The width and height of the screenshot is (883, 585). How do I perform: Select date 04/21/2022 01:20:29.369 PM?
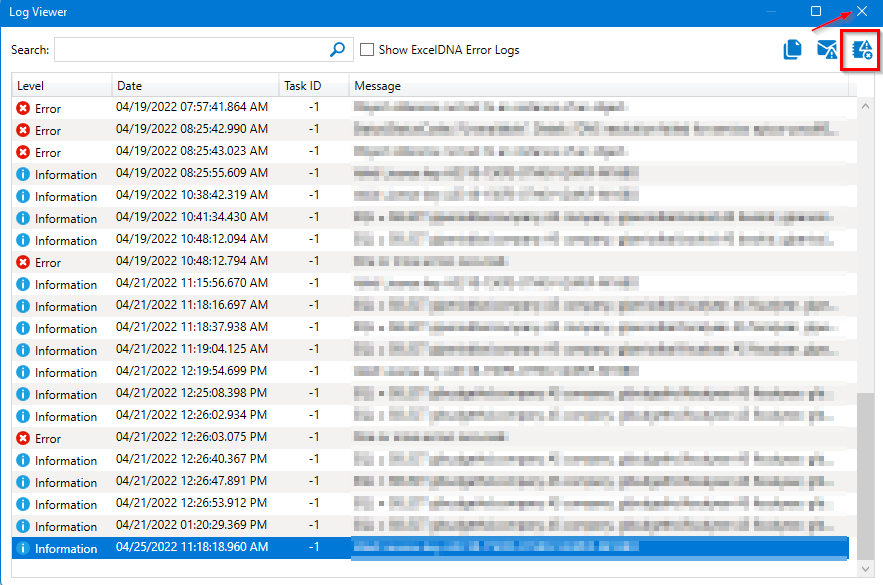coord(191,525)
